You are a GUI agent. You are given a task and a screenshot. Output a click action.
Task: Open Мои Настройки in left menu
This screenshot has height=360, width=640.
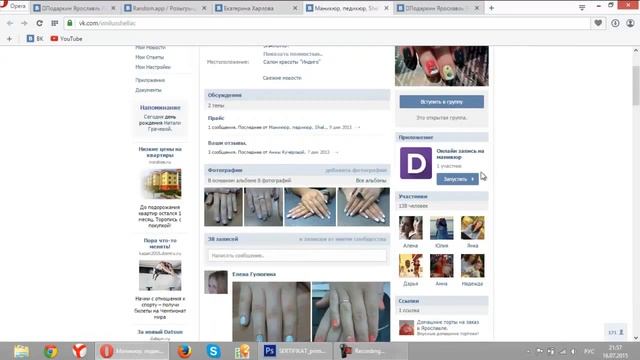tap(153, 67)
